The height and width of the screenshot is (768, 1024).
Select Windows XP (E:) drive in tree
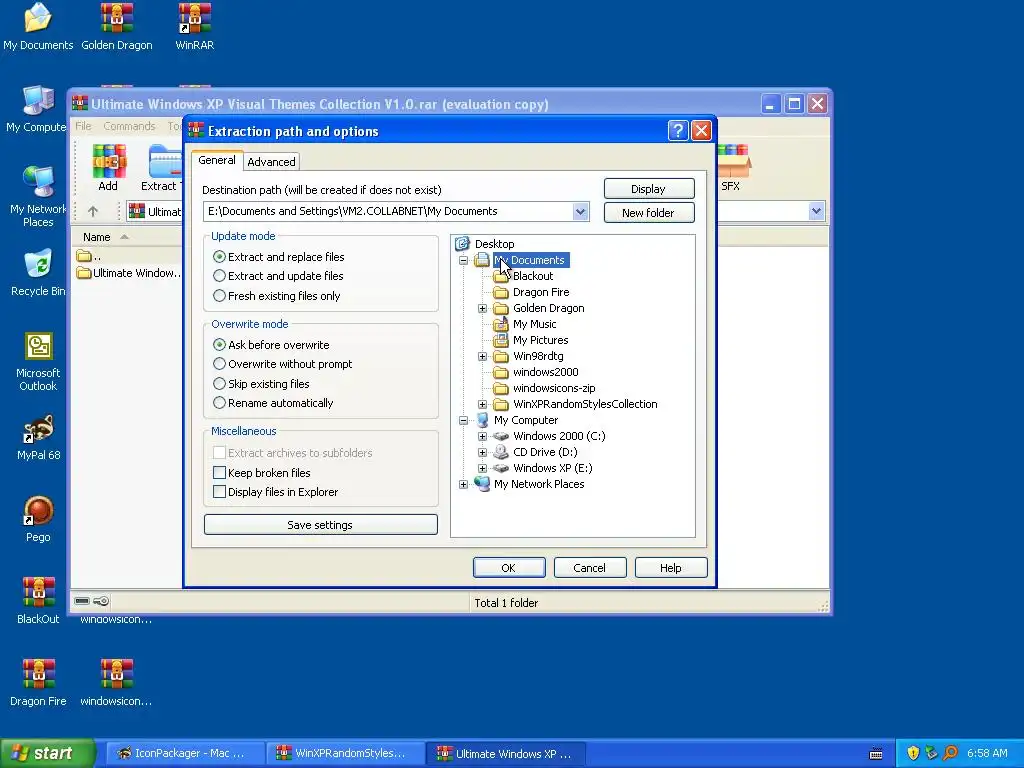coord(552,468)
